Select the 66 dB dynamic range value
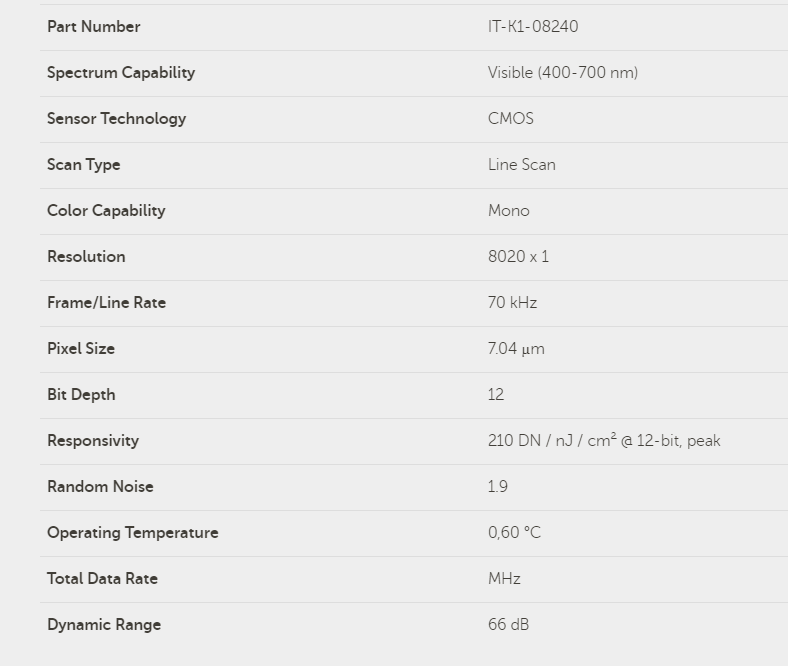Image resolution: width=788 pixels, height=670 pixels. click(x=508, y=625)
